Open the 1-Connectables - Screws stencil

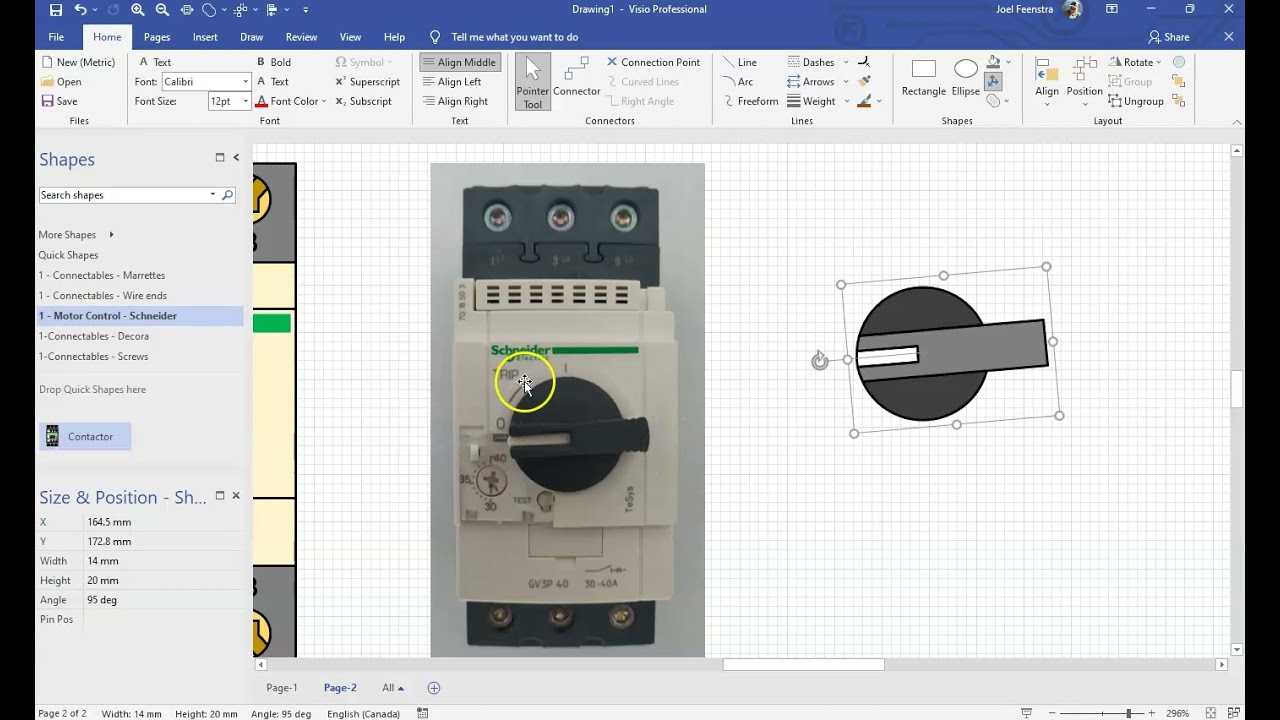point(93,356)
